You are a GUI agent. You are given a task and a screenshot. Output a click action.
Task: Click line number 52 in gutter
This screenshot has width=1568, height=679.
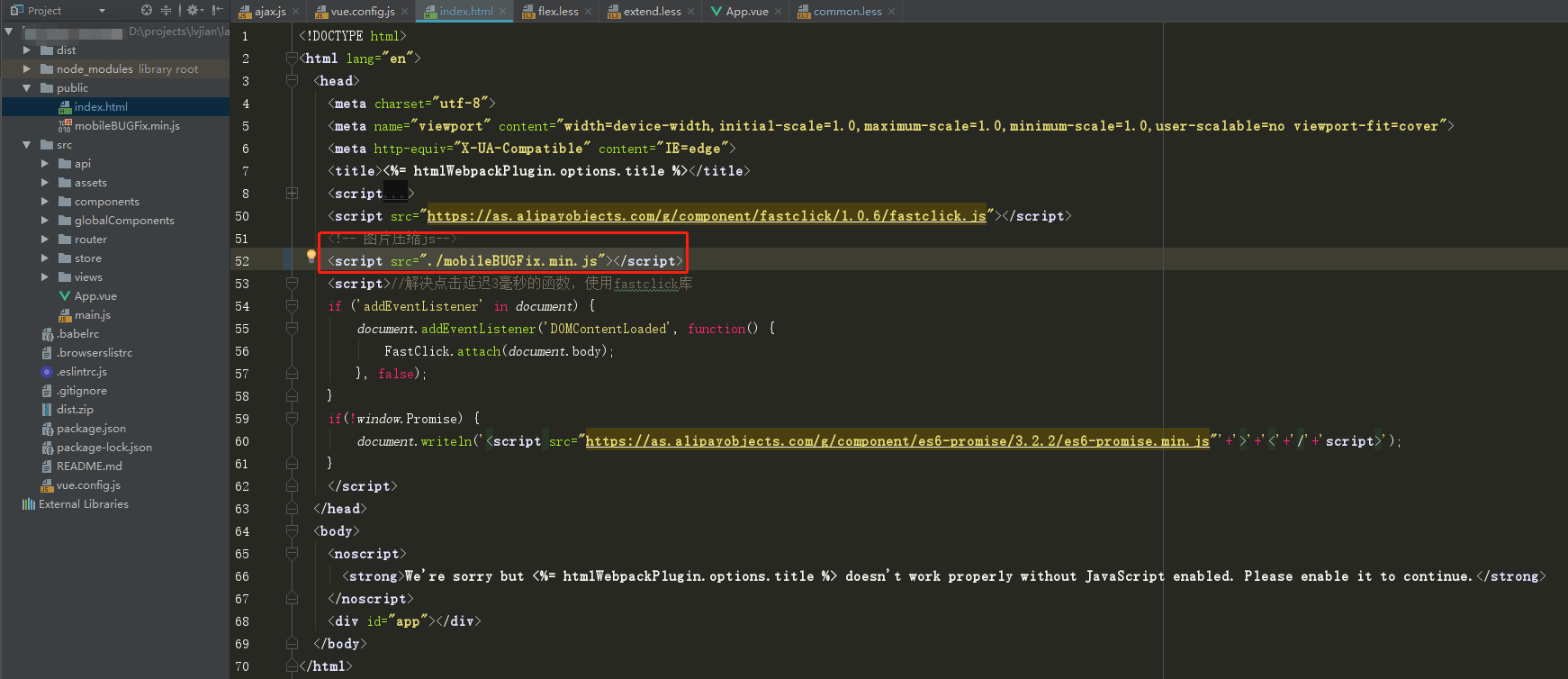tap(242, 261)
